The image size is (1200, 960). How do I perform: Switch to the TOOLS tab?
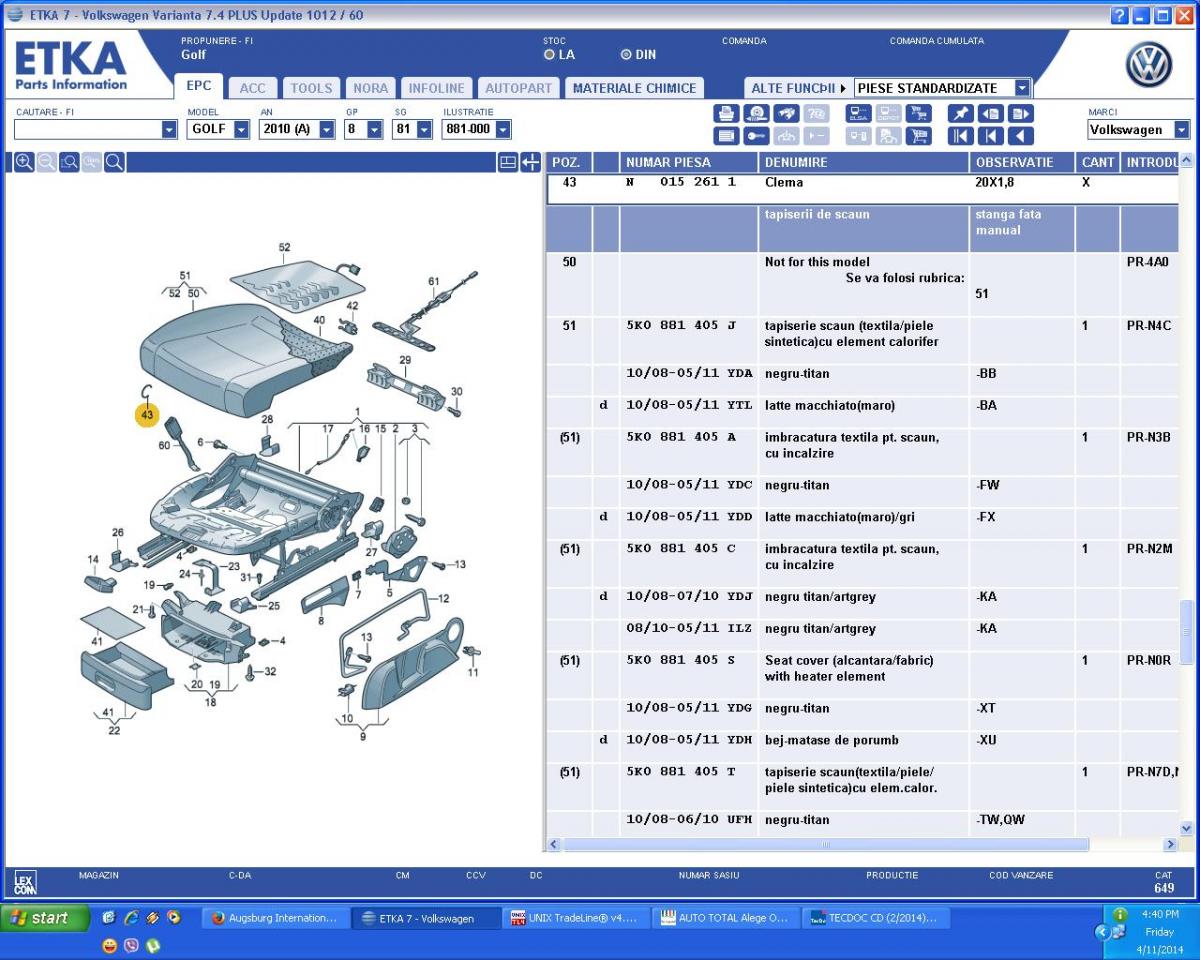pyautogui.click(x=311, y=88)
